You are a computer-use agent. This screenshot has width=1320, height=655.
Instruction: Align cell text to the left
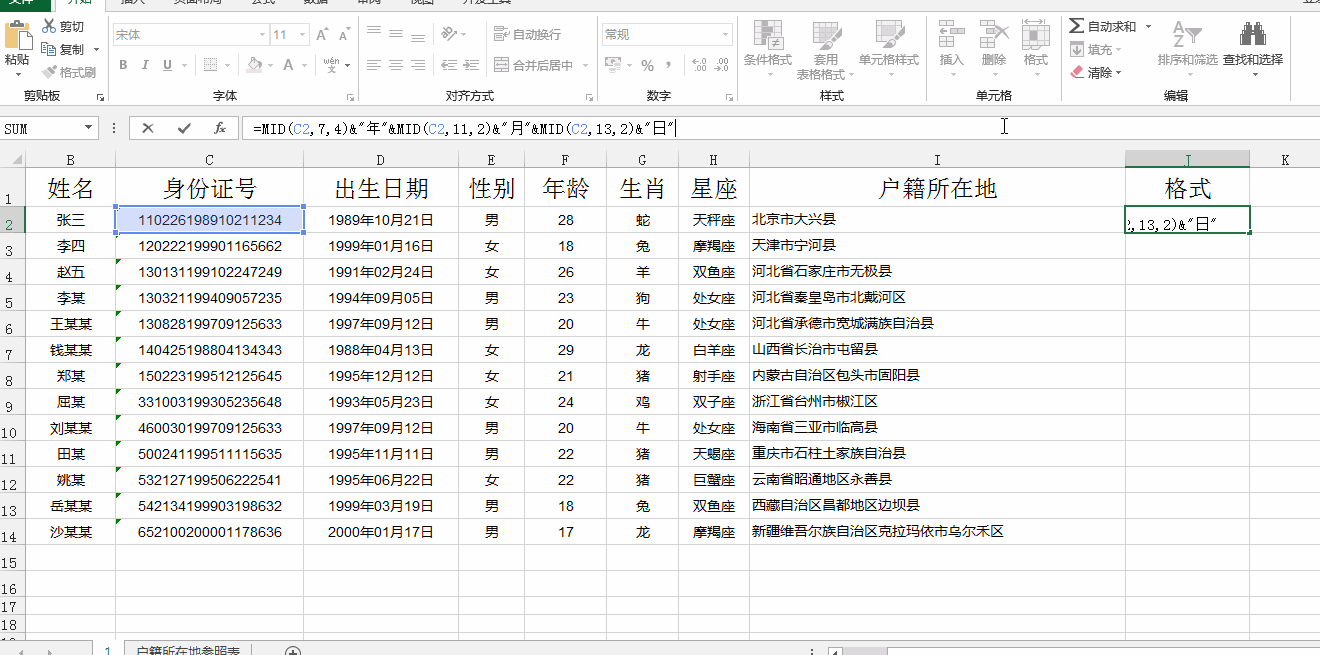(374, 65)
